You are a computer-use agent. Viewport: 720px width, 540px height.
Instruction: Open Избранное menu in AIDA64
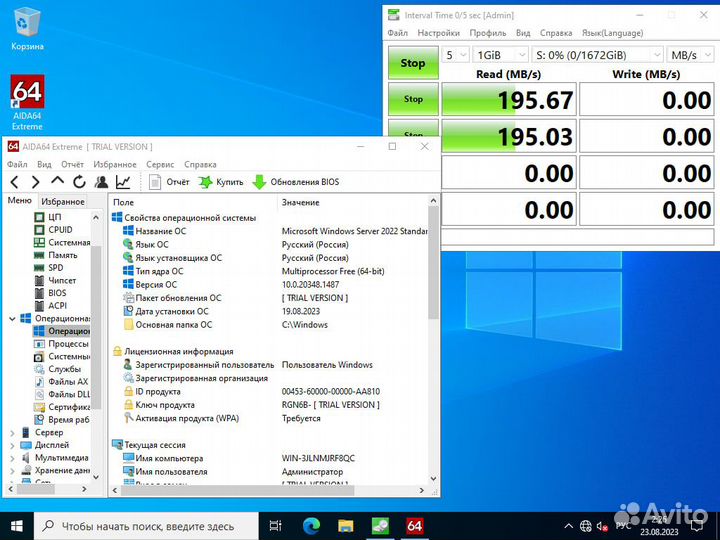pos(115,164)
